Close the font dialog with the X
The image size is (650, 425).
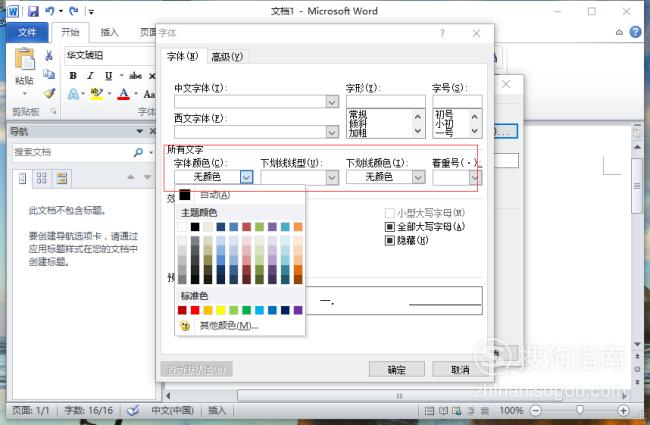pyautogui.click(x=476, y=33)
